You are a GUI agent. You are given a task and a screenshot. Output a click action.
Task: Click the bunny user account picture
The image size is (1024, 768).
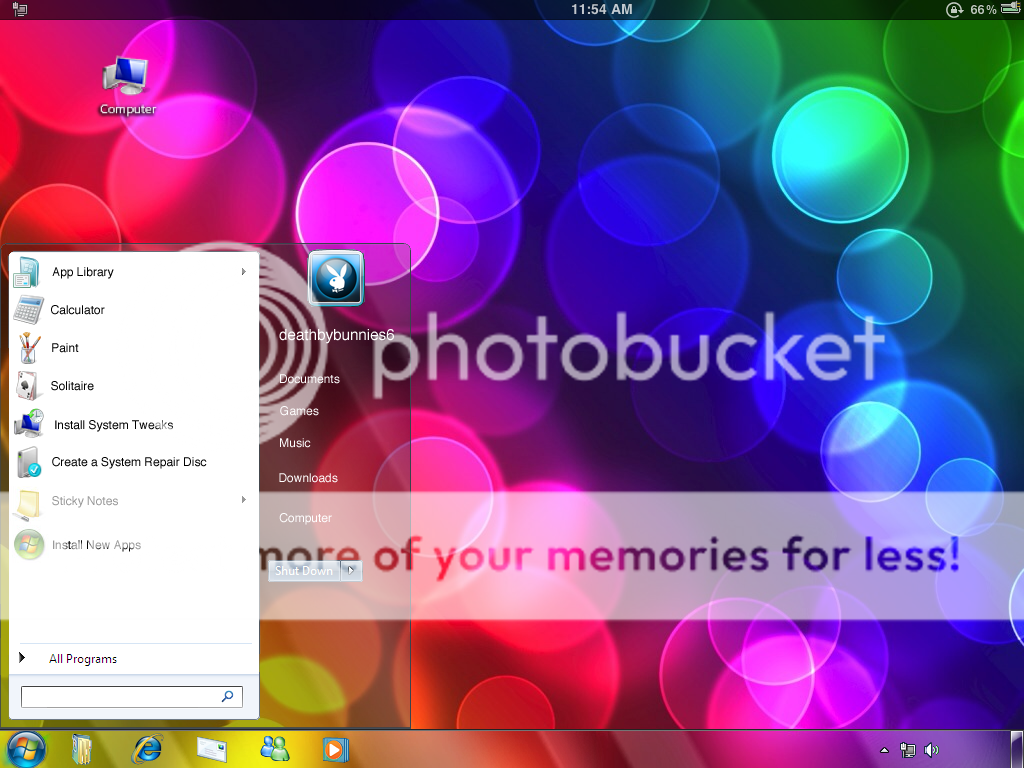(336, 278)
